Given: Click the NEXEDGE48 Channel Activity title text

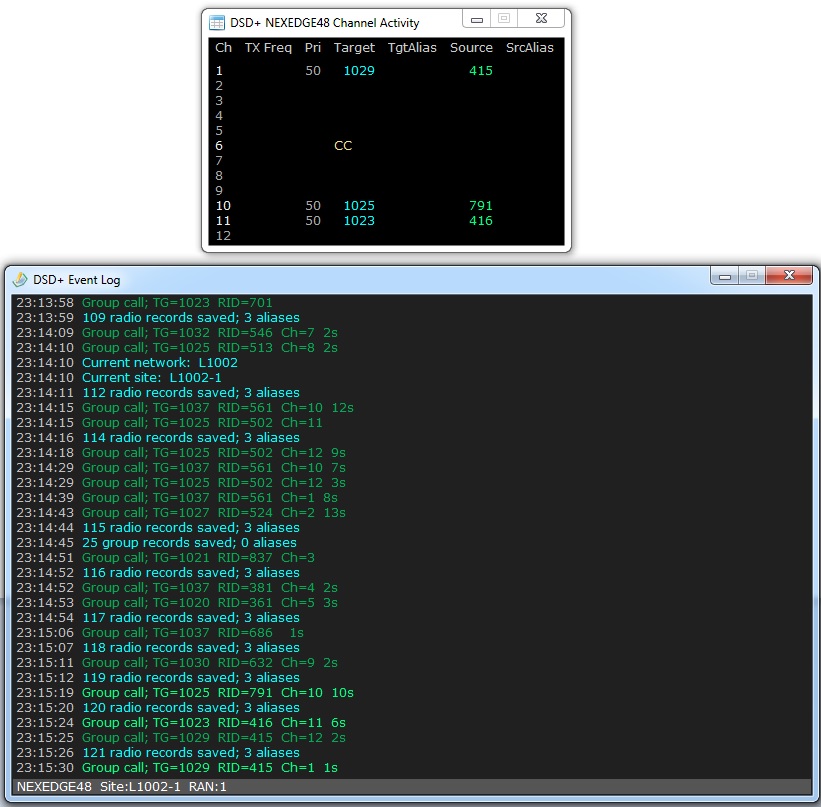Looking at the screenshot, I should coord(325,23).
